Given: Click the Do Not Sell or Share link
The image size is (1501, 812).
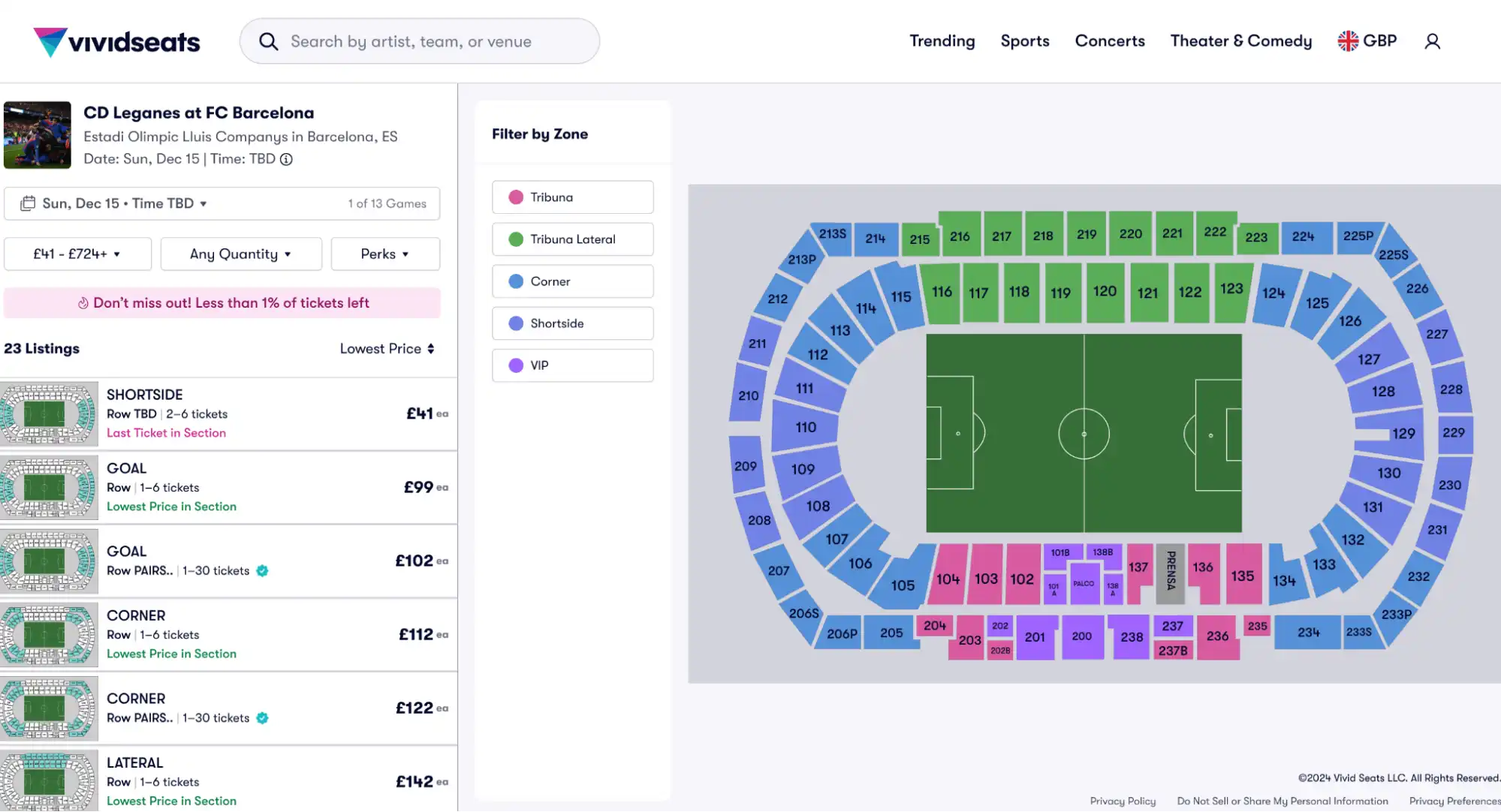Looking at the screenshot, I should click(1282, 801).
